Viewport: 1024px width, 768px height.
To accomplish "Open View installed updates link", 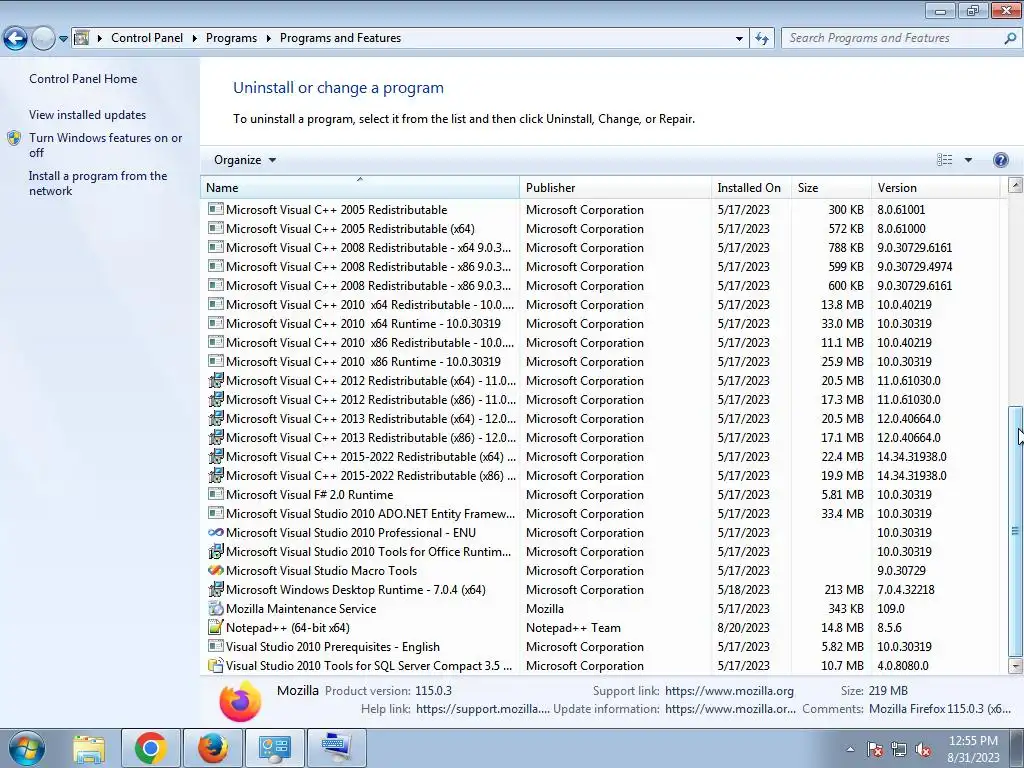I will click(88, 115).
